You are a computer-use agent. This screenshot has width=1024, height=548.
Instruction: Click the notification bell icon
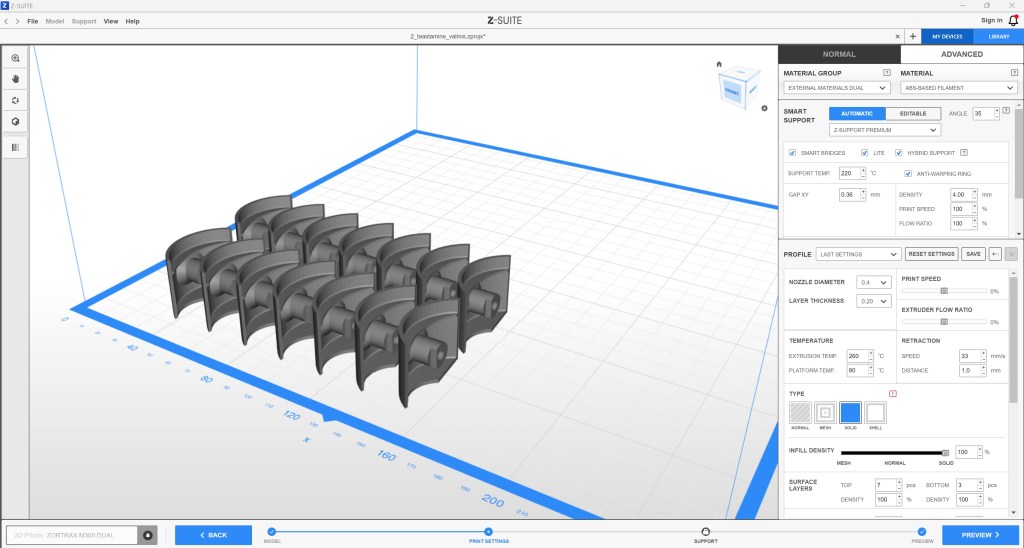click(x=1013, y=20)
